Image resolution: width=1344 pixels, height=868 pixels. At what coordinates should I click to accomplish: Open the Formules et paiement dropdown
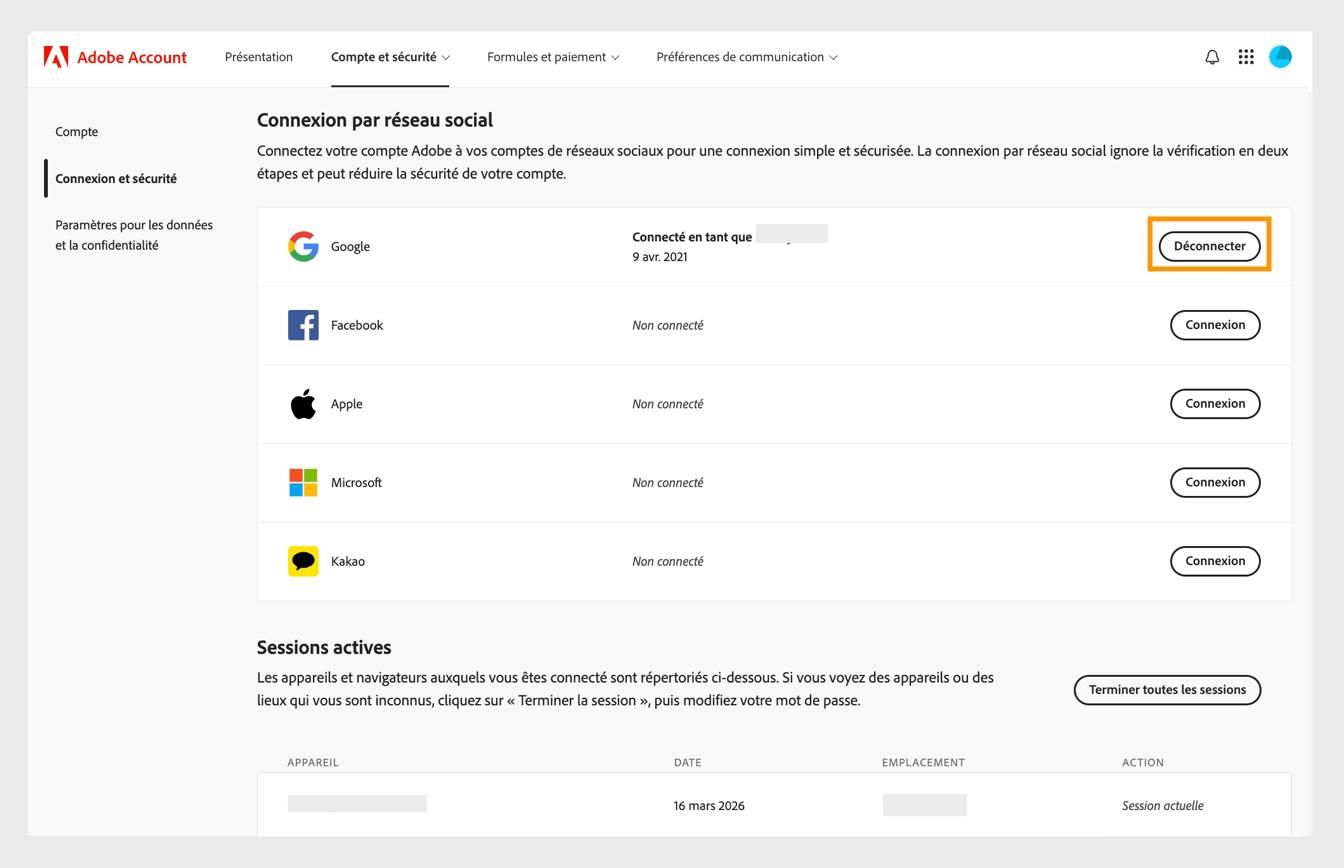(552, 57)
